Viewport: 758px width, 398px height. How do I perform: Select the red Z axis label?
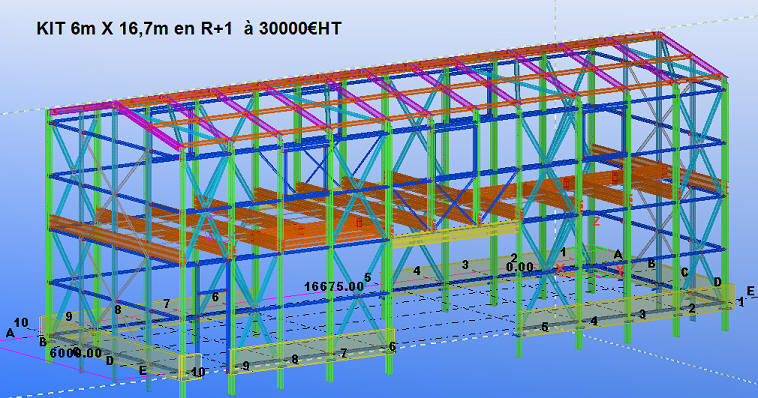597,221
